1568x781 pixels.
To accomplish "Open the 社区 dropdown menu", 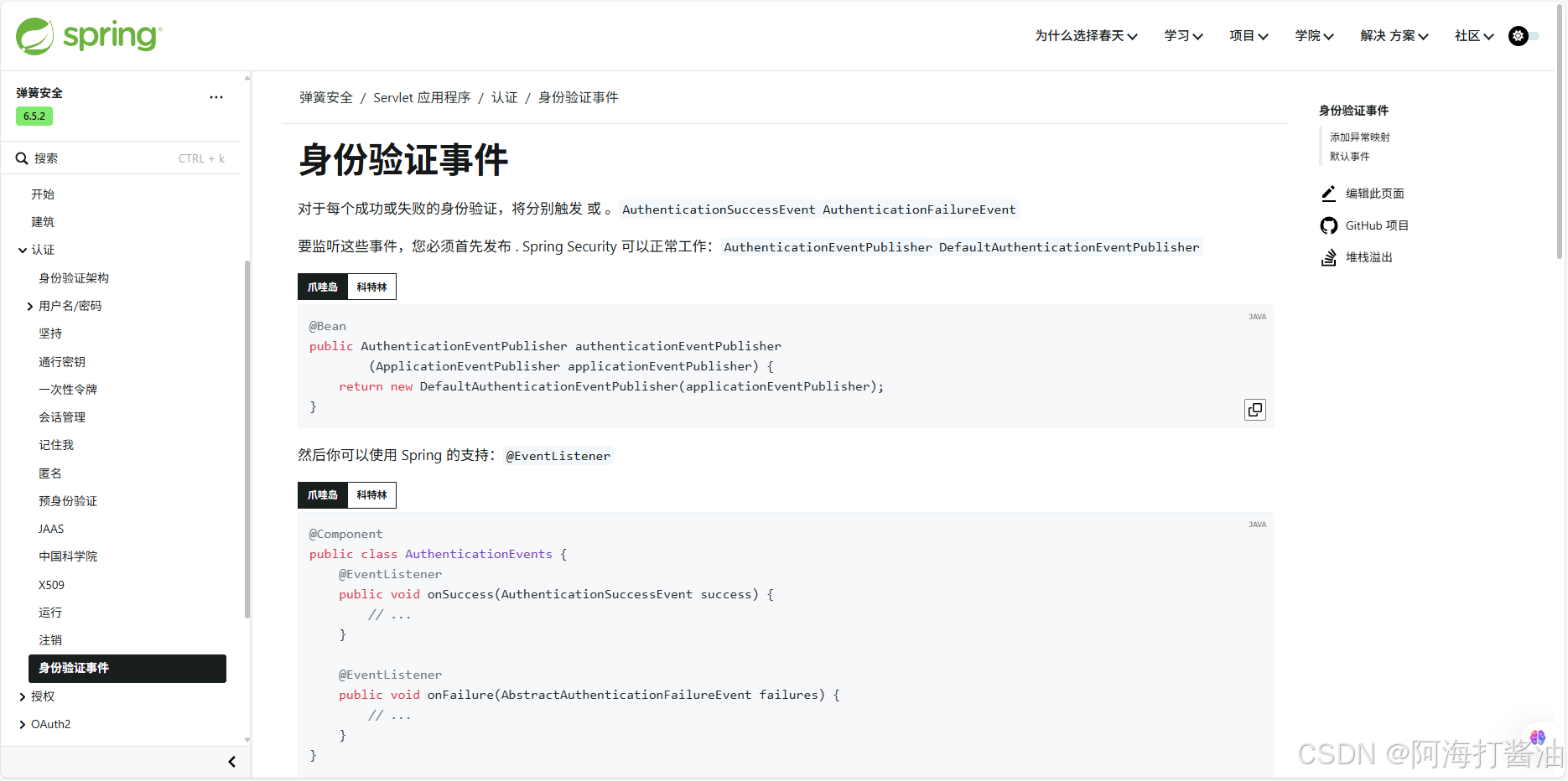I will pos(1474,36).
